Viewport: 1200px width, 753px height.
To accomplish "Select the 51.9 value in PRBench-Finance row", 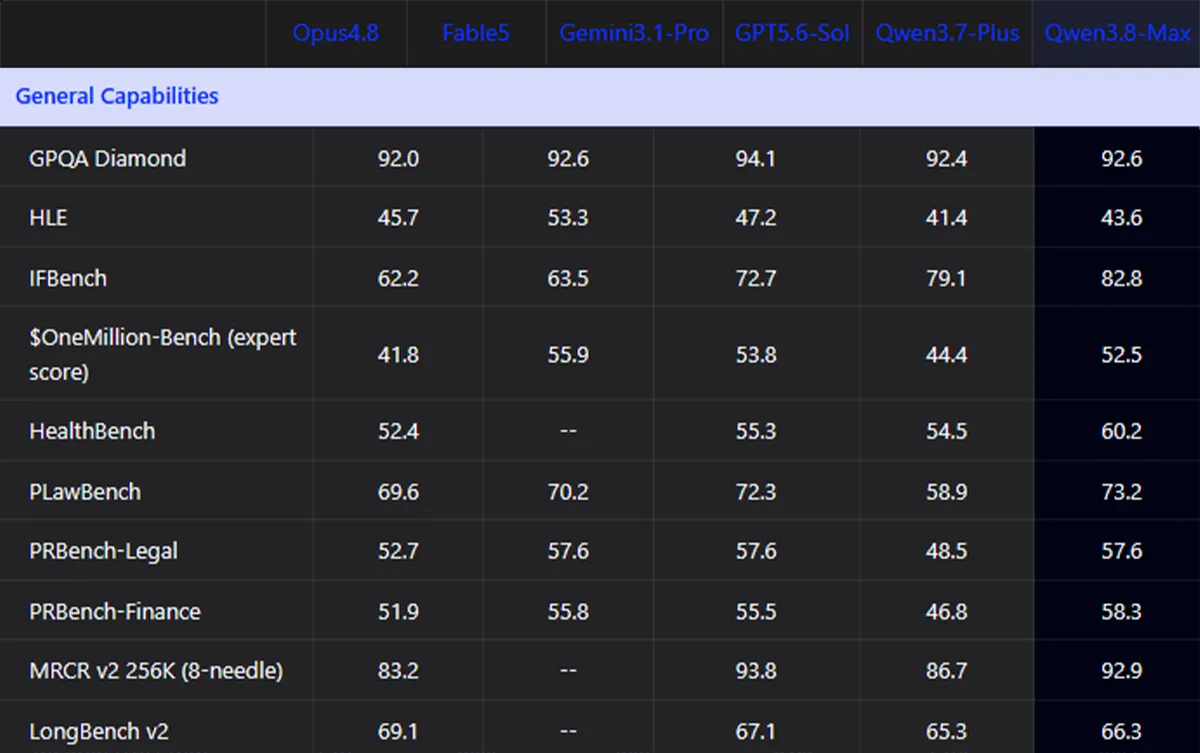I will 398,611.
